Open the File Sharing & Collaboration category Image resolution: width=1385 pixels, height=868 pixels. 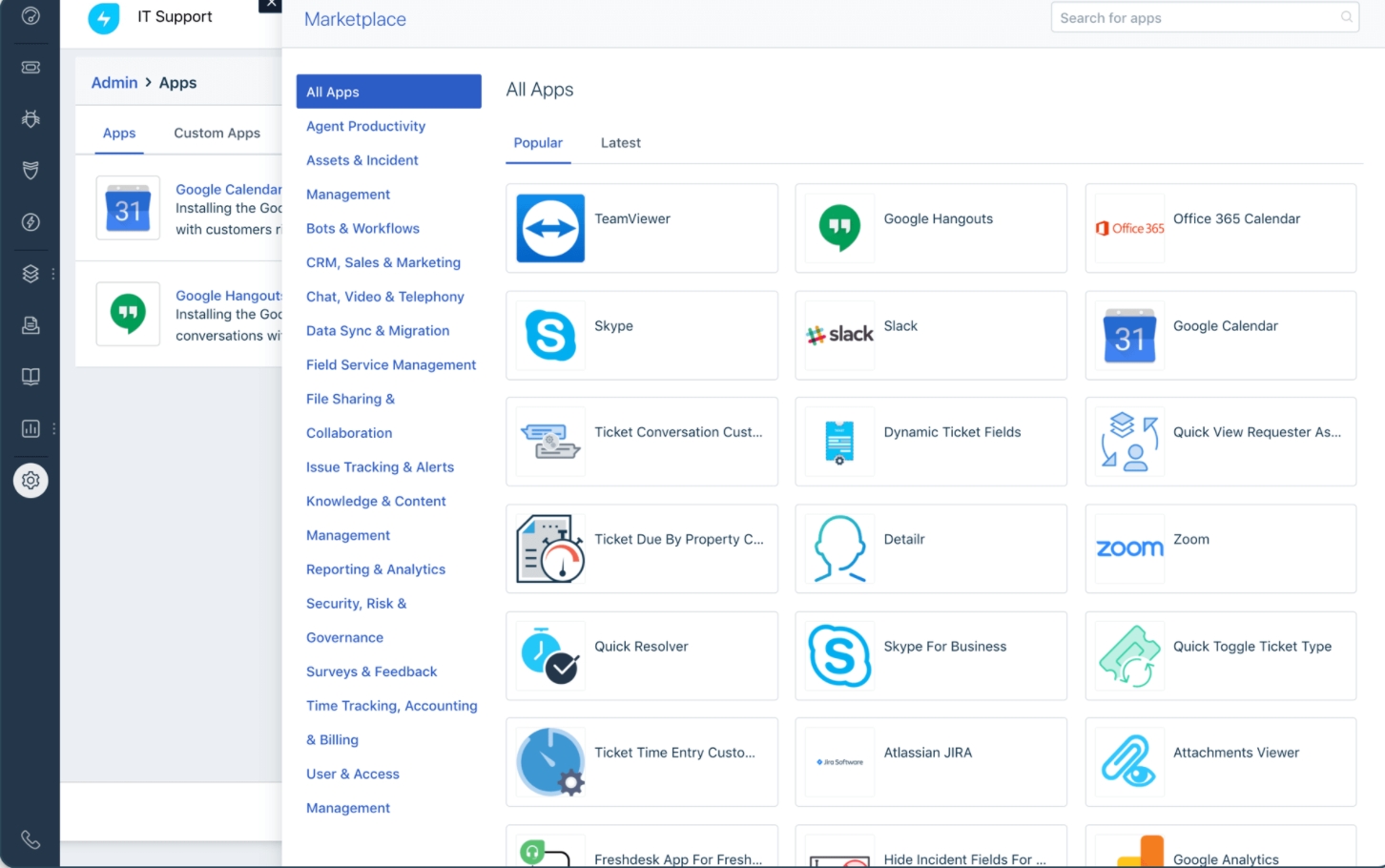coord(350,416)
